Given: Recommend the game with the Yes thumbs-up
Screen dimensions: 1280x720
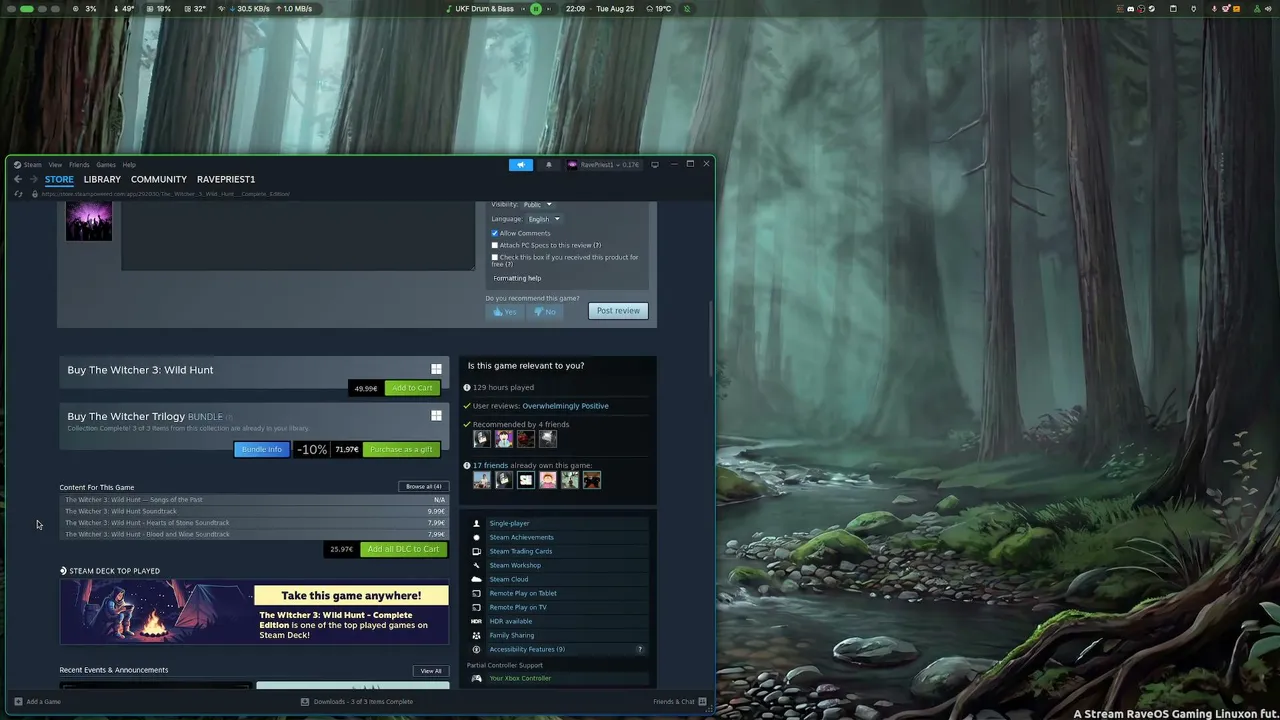Looking at the screenshot, I should pos(504,312).
